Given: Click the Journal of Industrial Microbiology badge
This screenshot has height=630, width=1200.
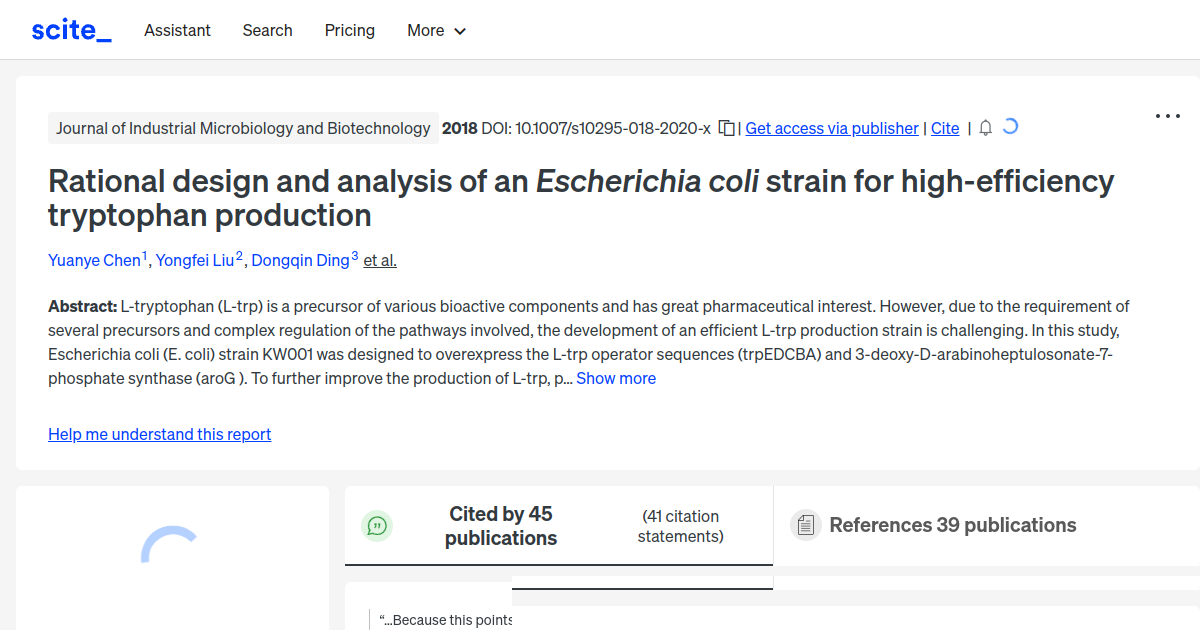Looking at the screenshot, I should pos(243,128).
